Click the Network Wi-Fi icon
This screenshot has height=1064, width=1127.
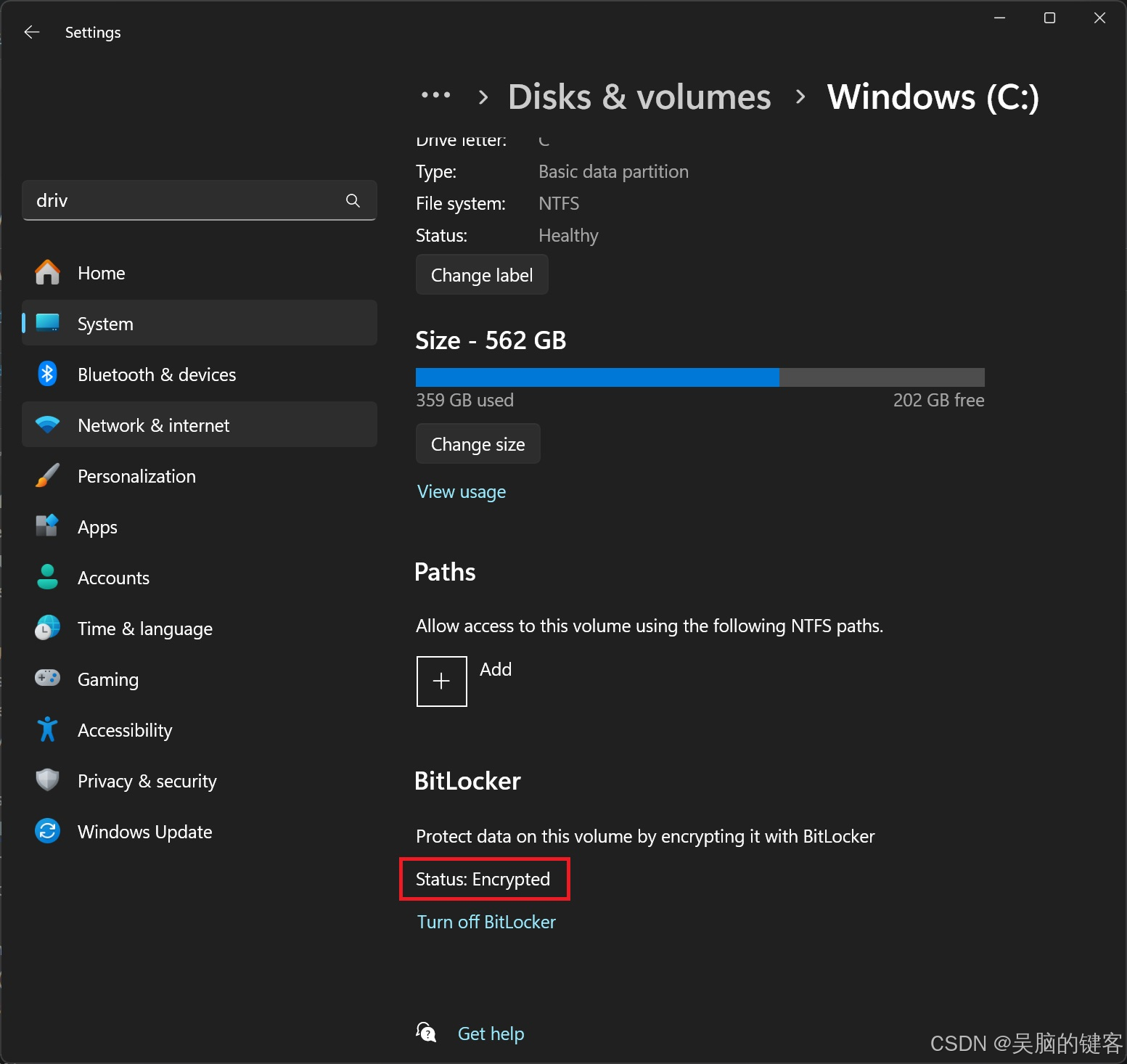[x=48, y=425]
